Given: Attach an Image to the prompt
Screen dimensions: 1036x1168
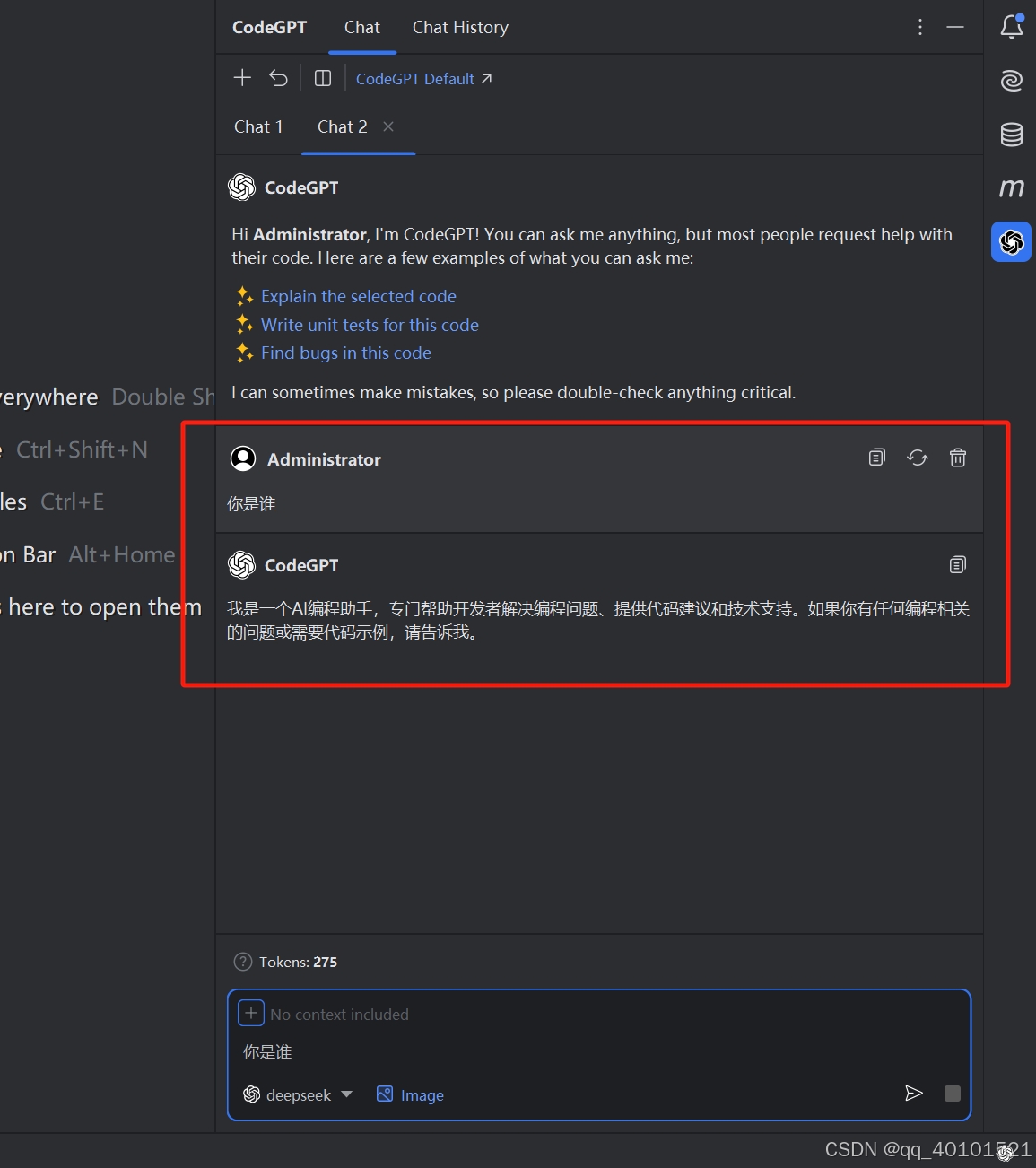Looking at the screenshot, I should point(410,1095).
